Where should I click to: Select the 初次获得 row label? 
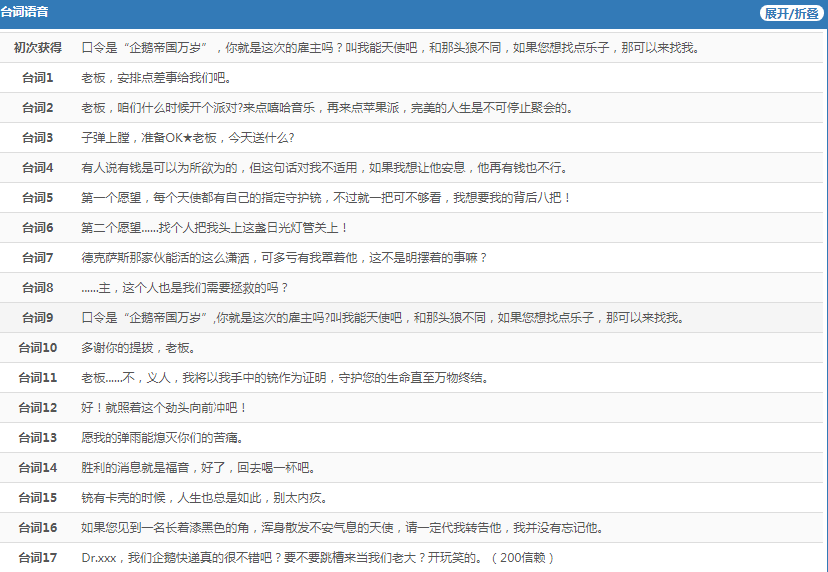pyautogui.click(x=37, y=48)
